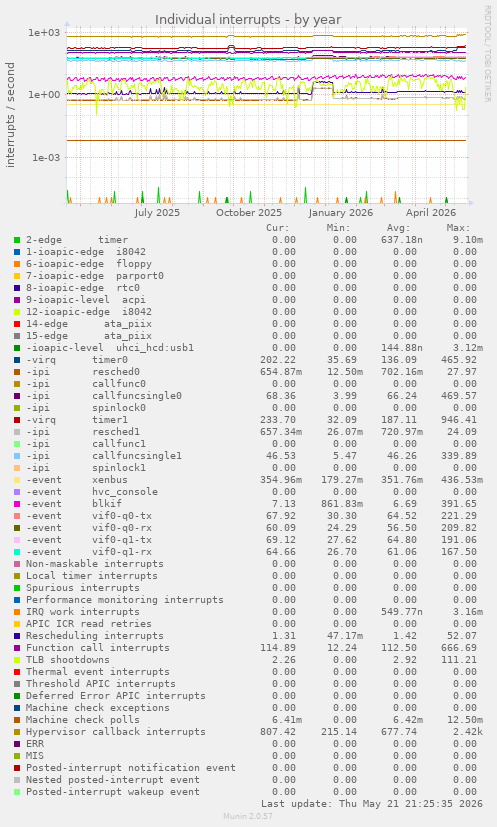Click the Munin 2.0.57 footer text
Image resolution: width=497 pixels, height=827 pixels.
(x=248, y=816)
